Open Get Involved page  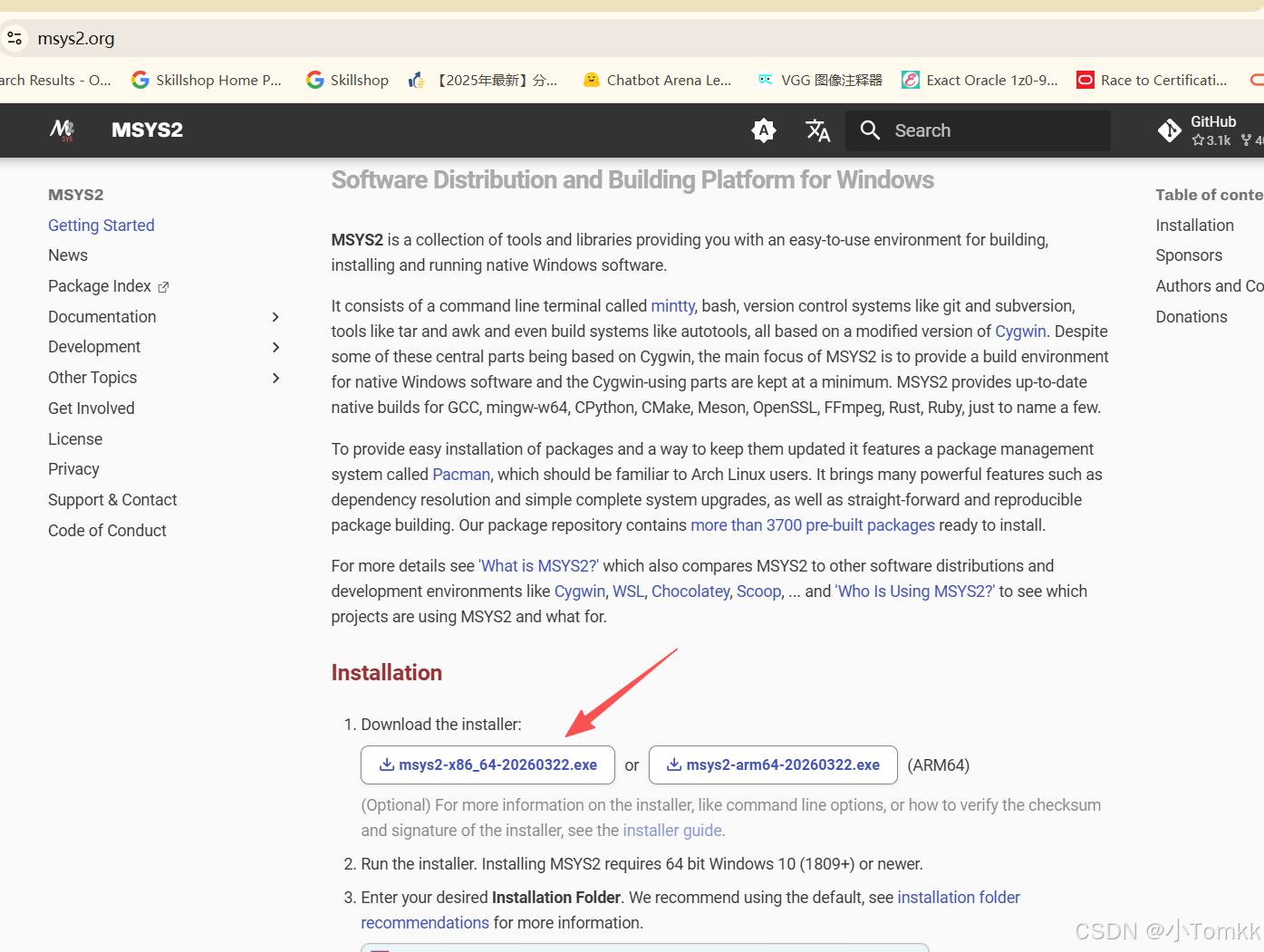(x=92, y=409)
